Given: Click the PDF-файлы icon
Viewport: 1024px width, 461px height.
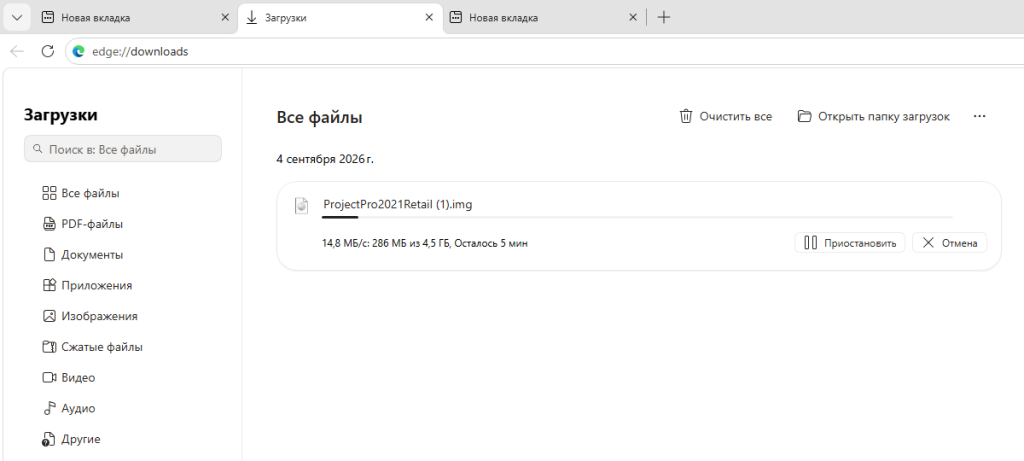Looking at the screenshot, I should (49, 224).
